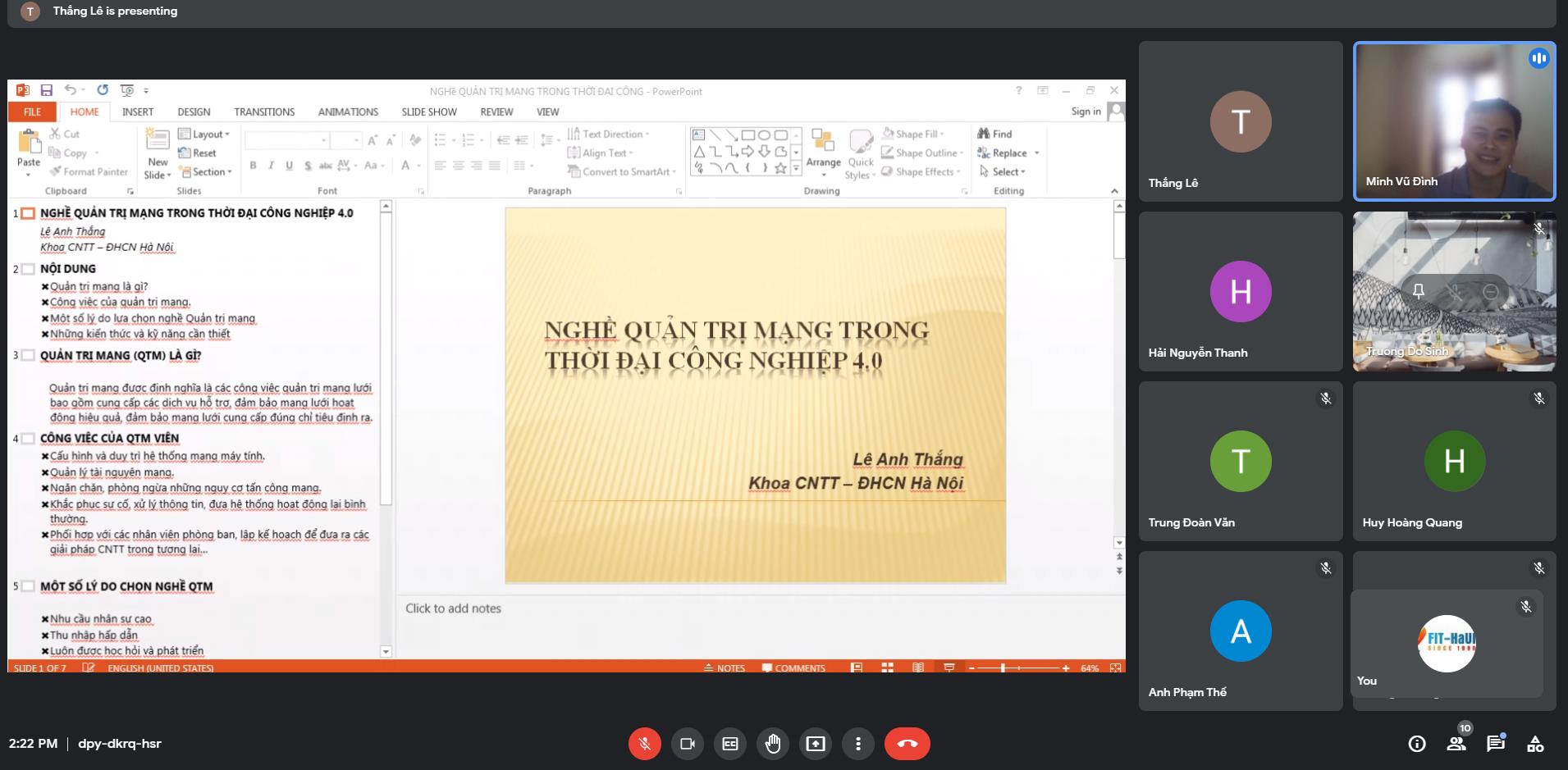Open the ANIMATIONS ribbon tab
The width and height of the screenshot is (1568, 770).
[x=348, y=112]
